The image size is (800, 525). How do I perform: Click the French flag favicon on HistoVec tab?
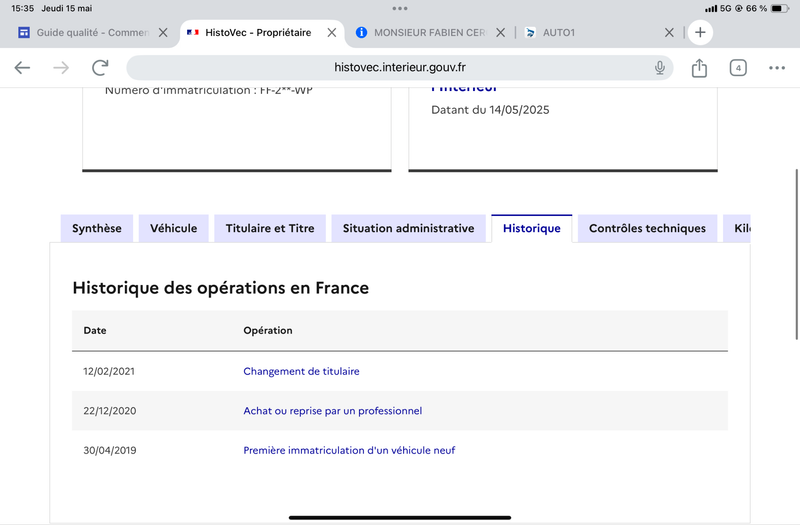[x=193, y=32]
